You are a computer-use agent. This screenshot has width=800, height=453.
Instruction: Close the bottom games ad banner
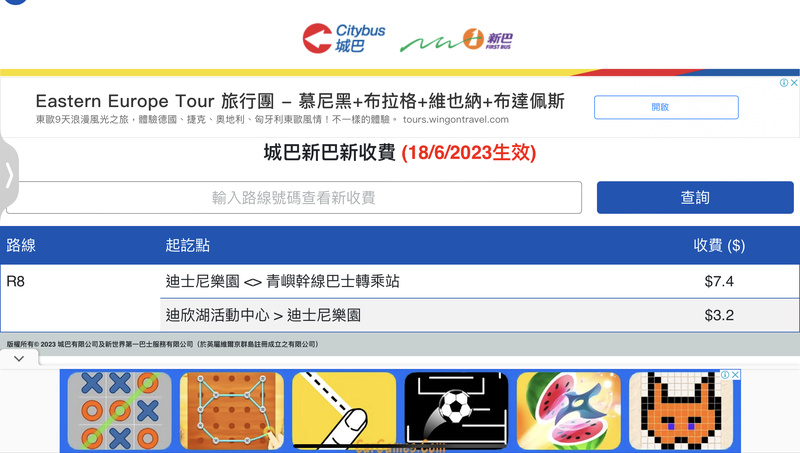click(x=735, y=374)
